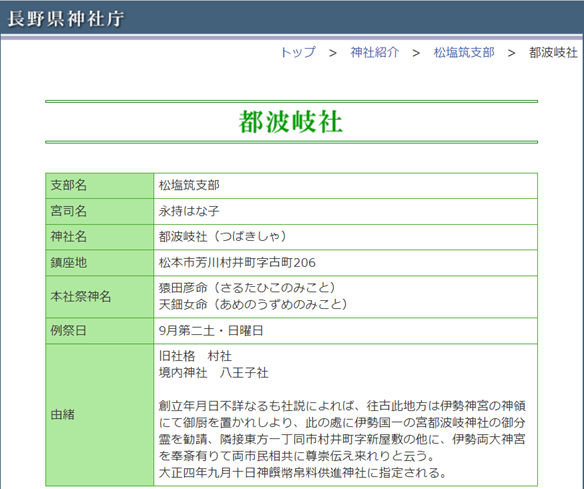Open the トップ breadcrumb link

pos(298,53)
